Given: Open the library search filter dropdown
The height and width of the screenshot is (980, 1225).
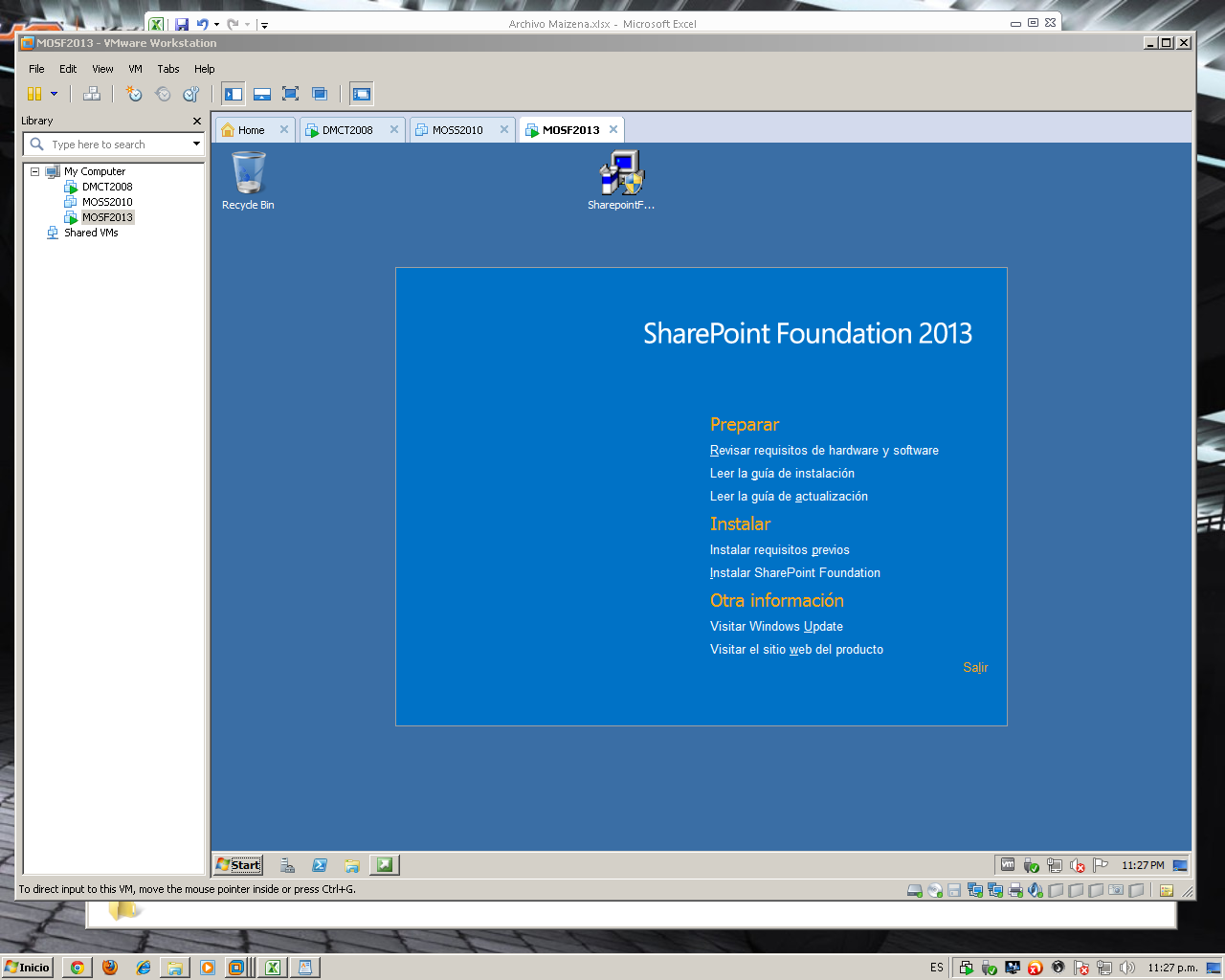Looking at the screenshot, I should pyautogui.click(x=196, y=145).
